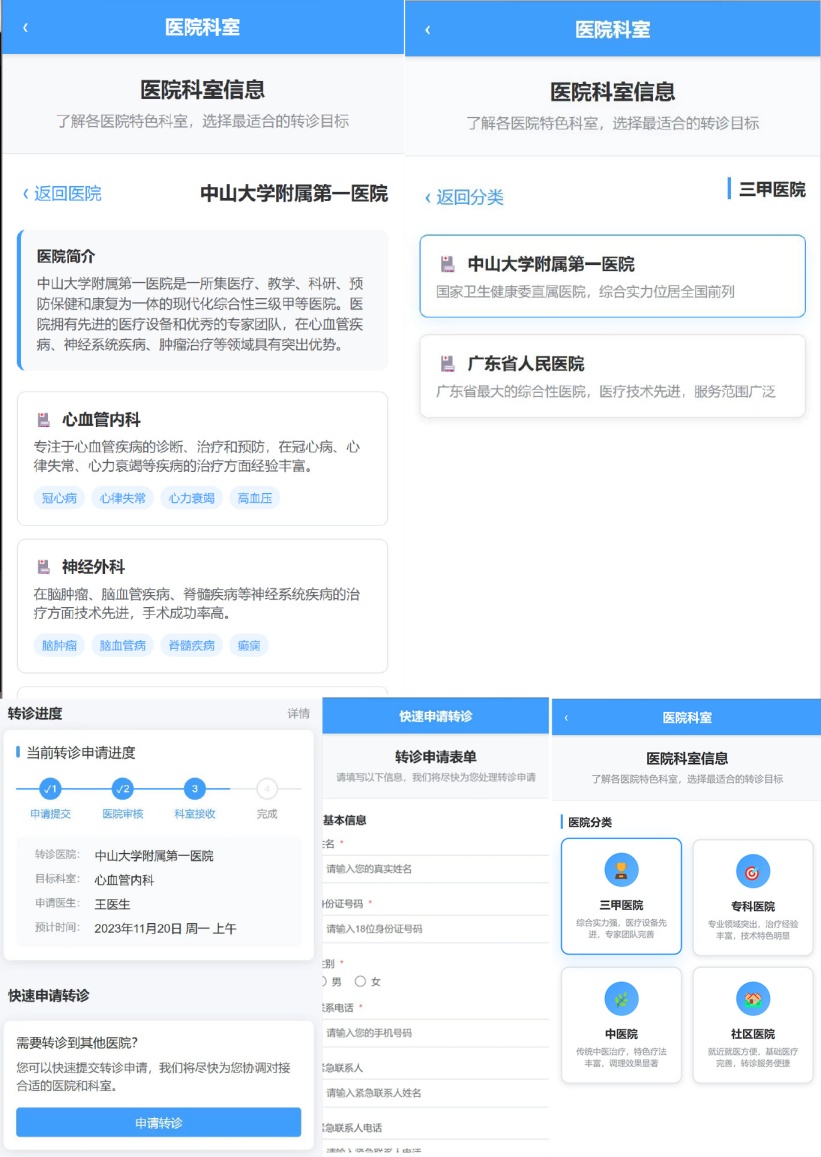Viewport: 821px width, 1157px height.
Task: Select the 三甲医院 trophy icon
Action: [621, 870]
